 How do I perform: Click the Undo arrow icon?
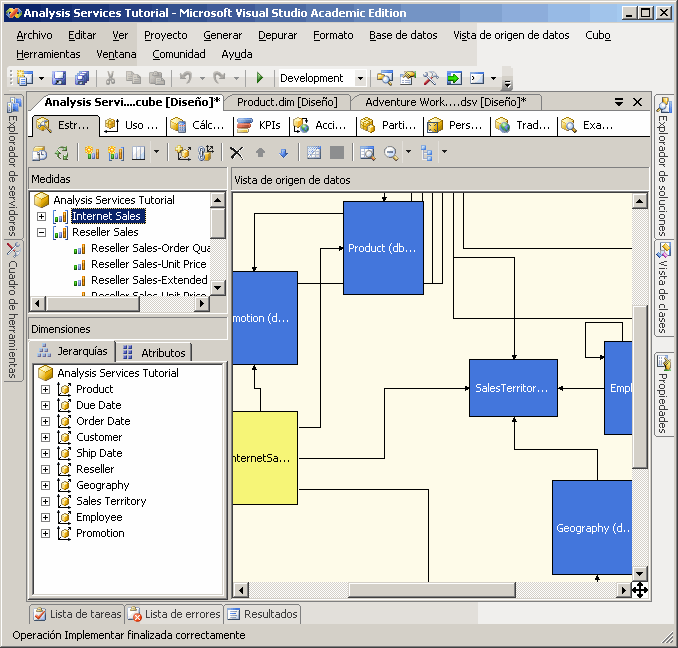(x=185, y=78)
